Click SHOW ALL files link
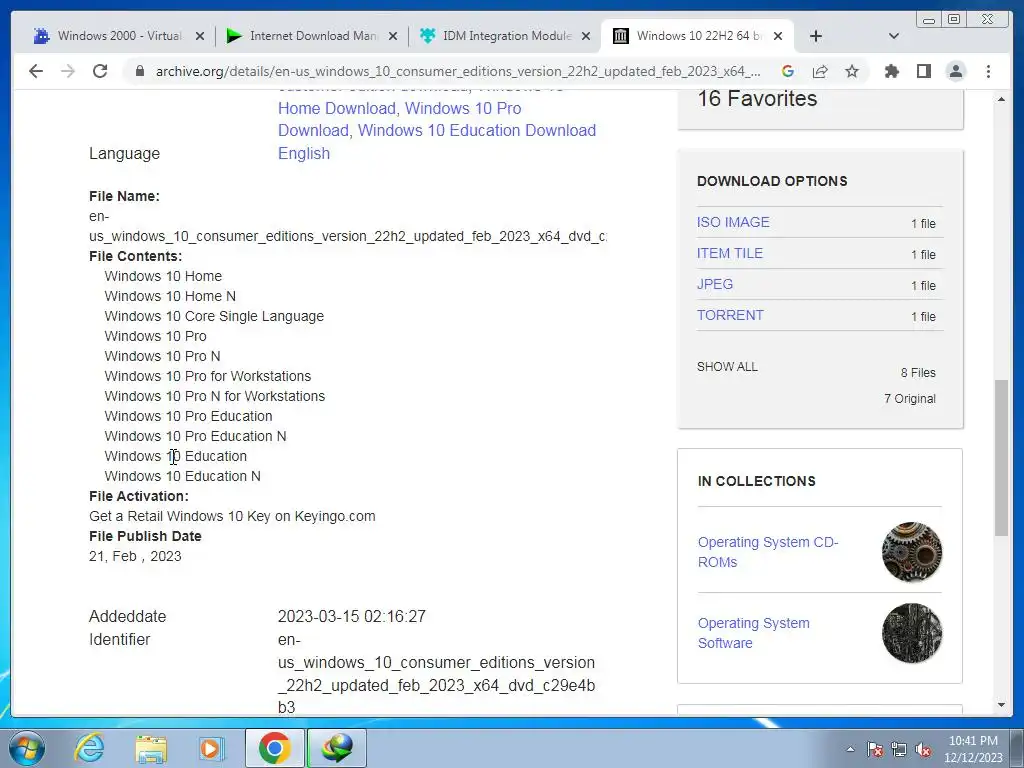This screenshot has height=768, width=1024. point(727,366)
